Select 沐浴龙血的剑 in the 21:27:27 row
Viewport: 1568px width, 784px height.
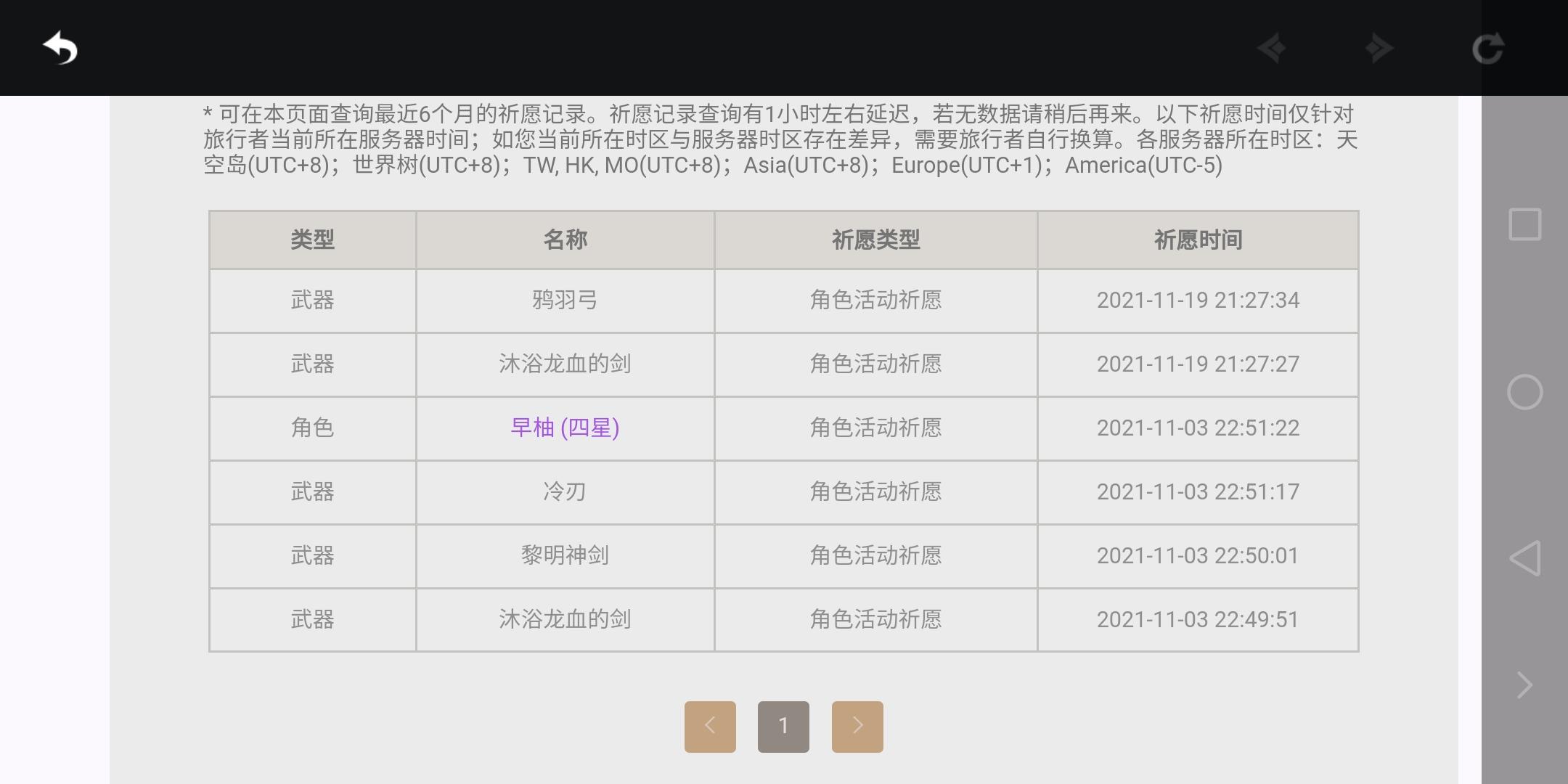coord(565,364)
